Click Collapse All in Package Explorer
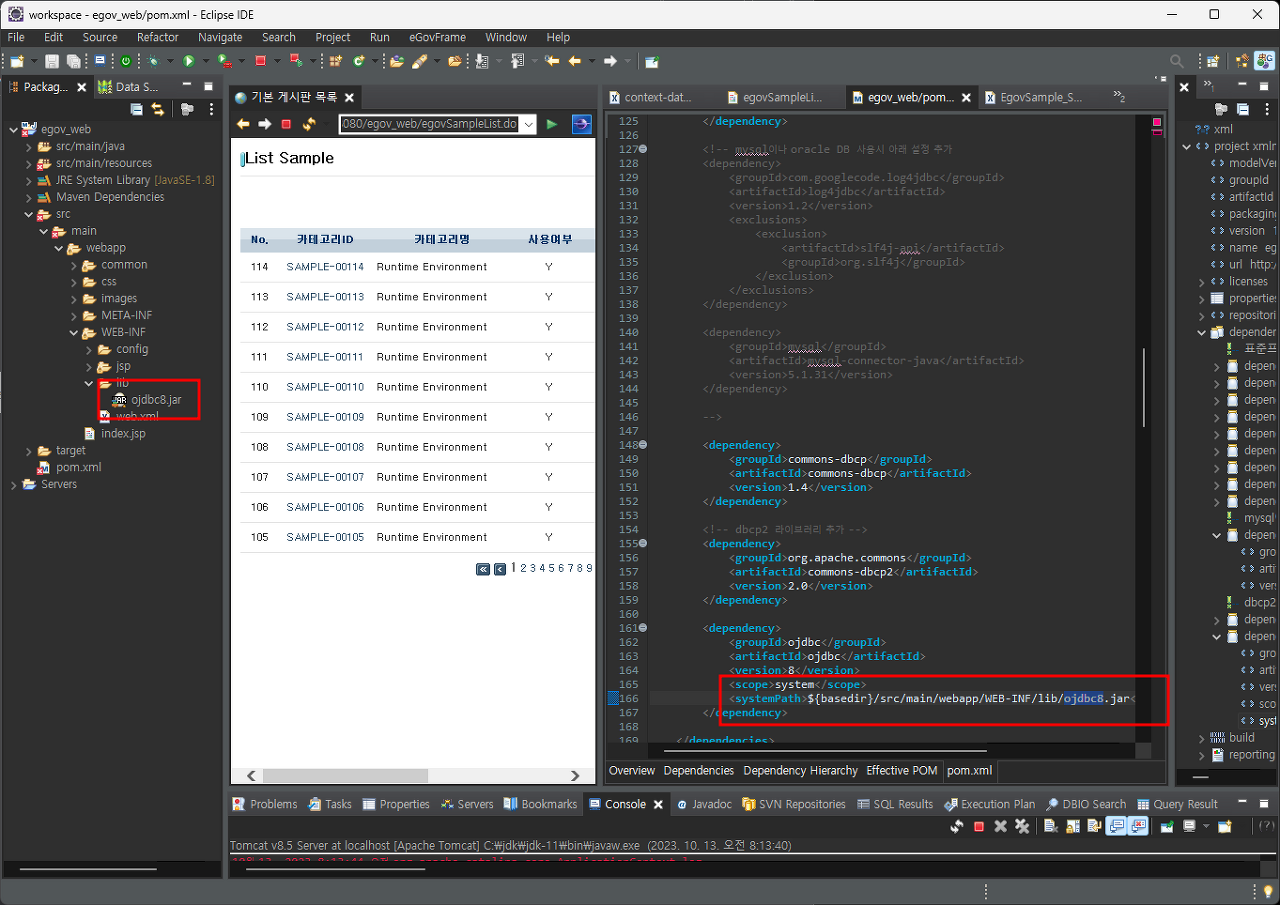This screenshot has width=1280, height=905. point(137,109)
